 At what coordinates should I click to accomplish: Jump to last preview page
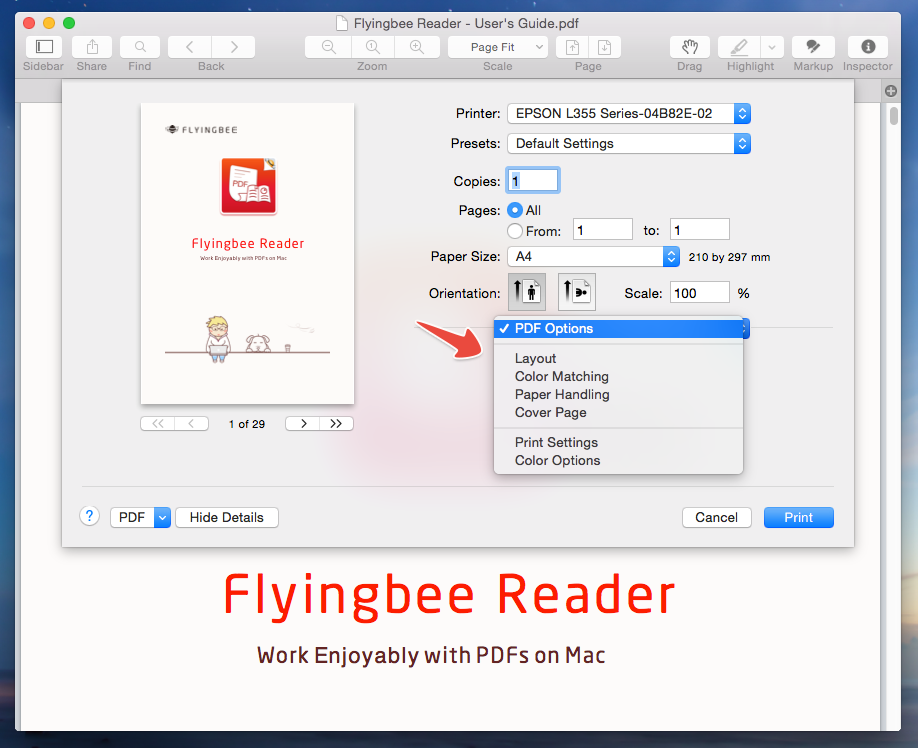point(336,424)
